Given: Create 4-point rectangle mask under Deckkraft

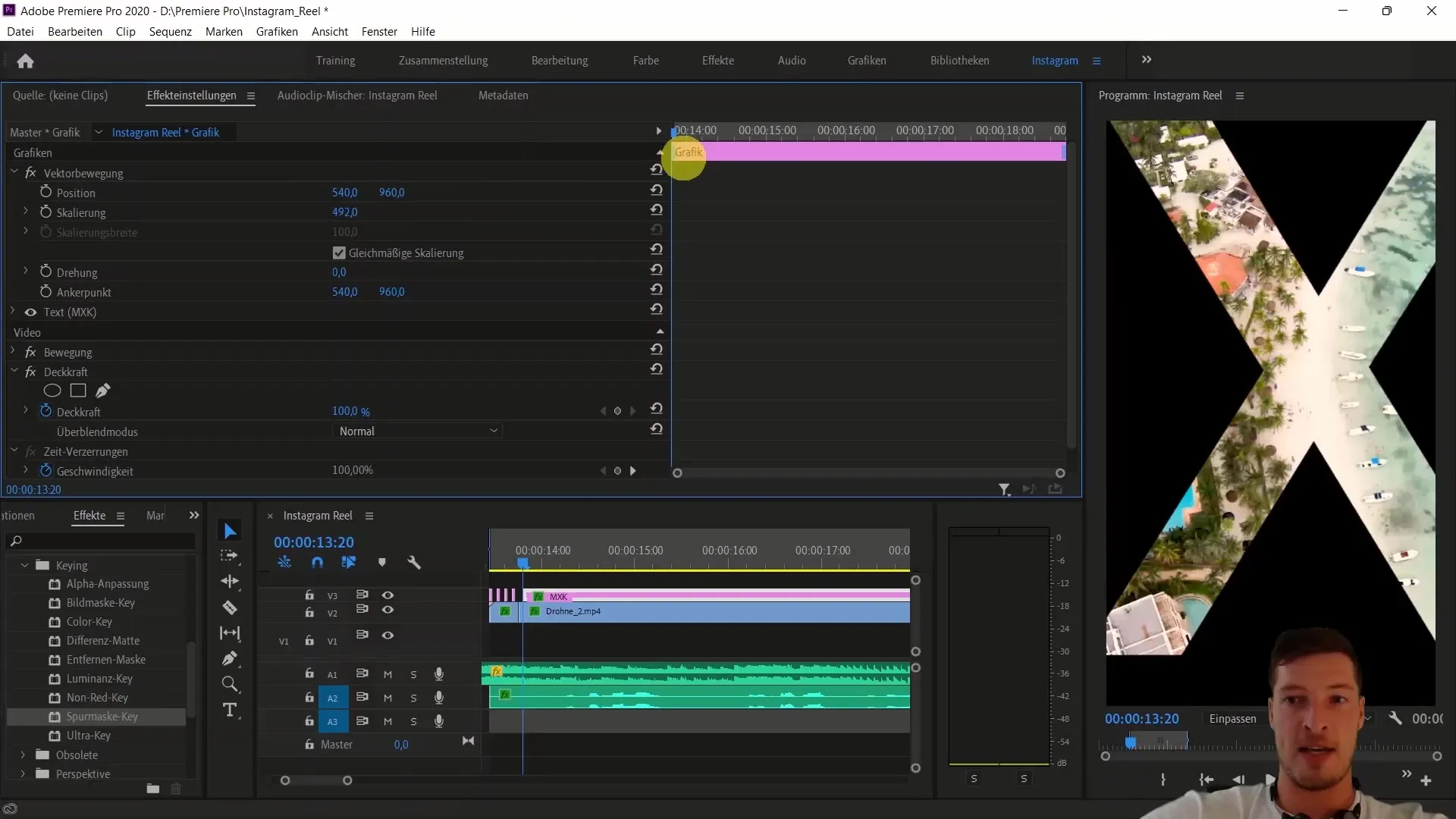Looking at the screenshot, I should (x=78, y=391).
